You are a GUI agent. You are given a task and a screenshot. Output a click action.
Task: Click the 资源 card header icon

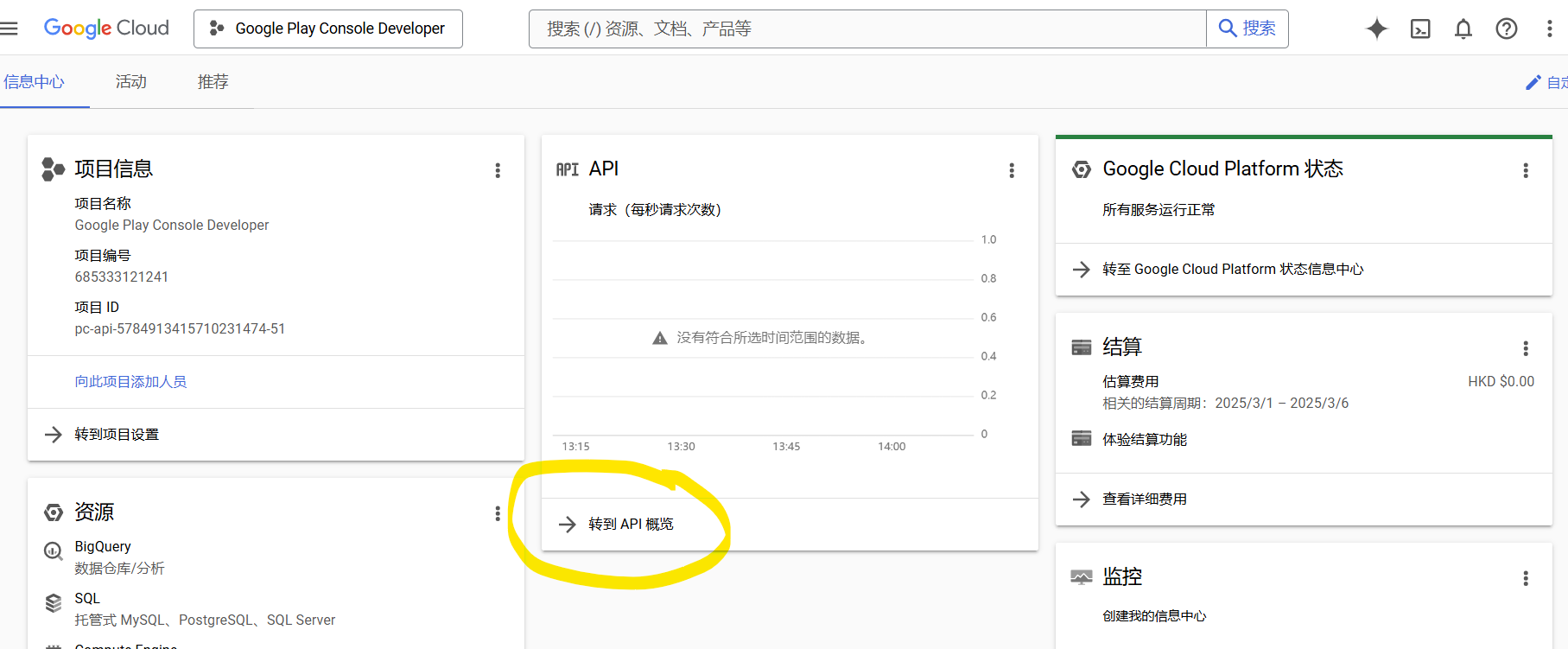[54, 512]
